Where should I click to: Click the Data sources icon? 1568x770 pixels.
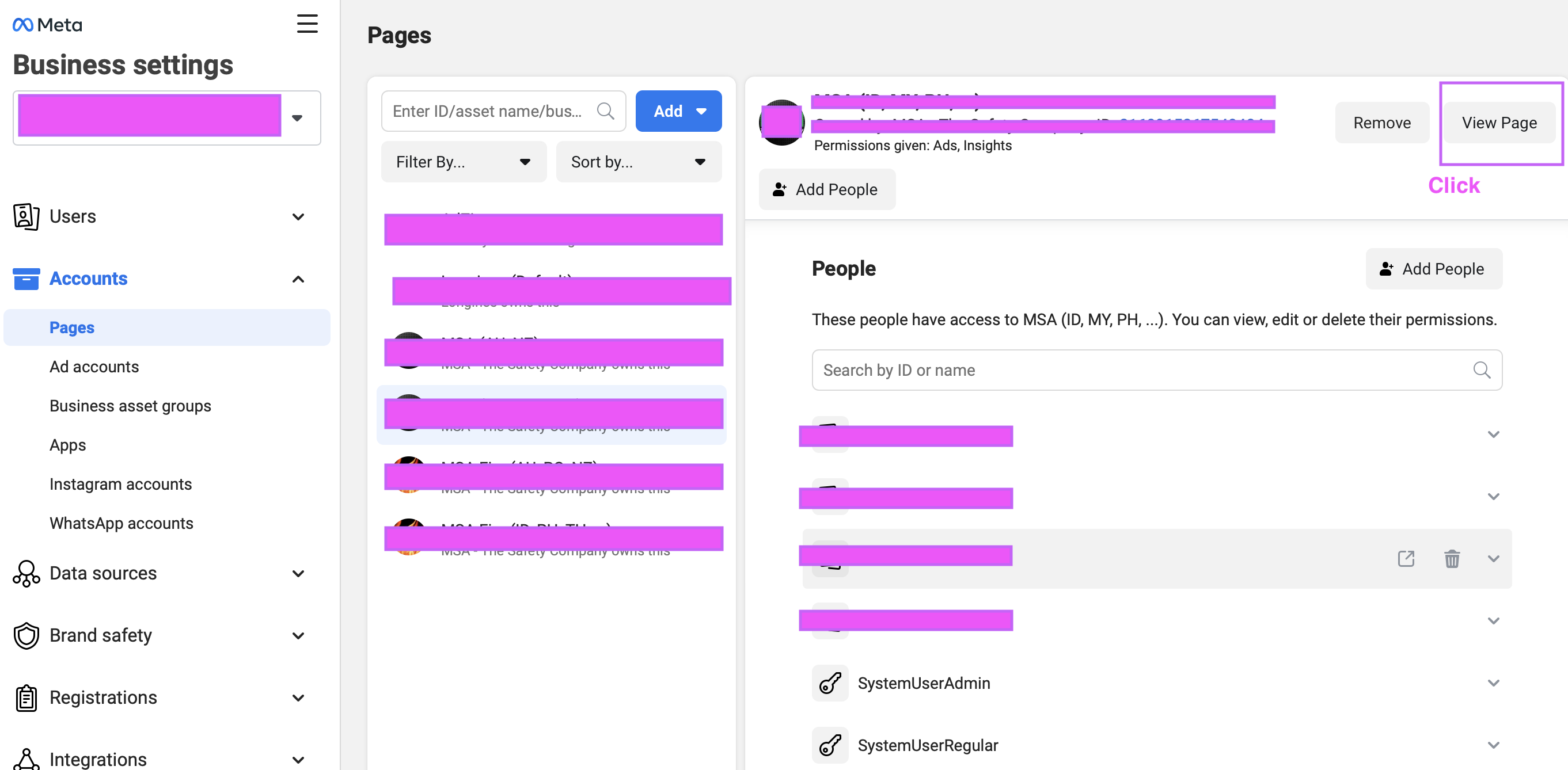[x=26, y=573]
